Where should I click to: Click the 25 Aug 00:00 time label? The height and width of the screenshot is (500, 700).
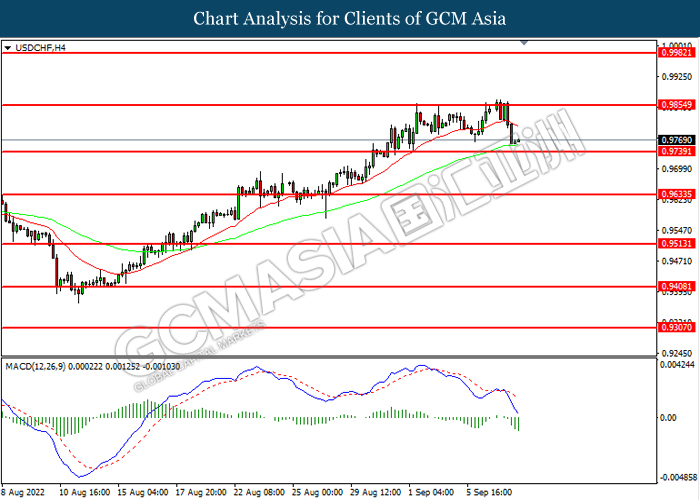[317, 492]
